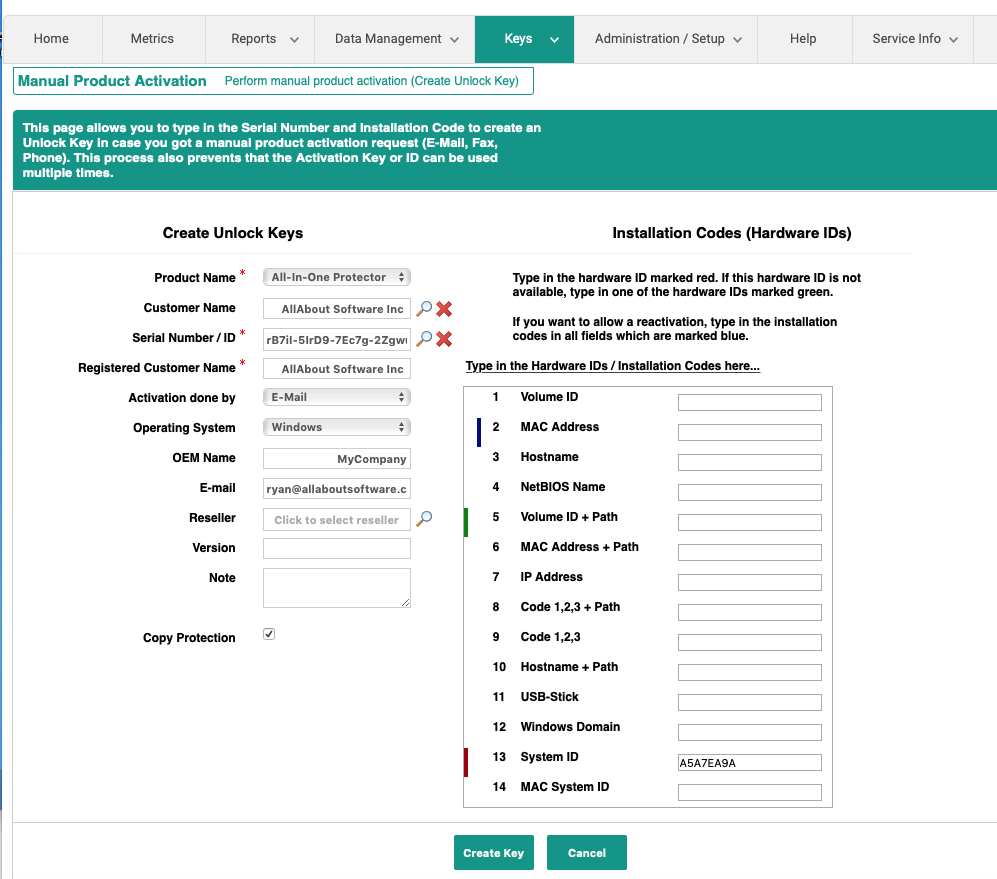This screenshot has height=879, width=997.
Task: Open the Product Name dropdown
Action: [337, 277]
